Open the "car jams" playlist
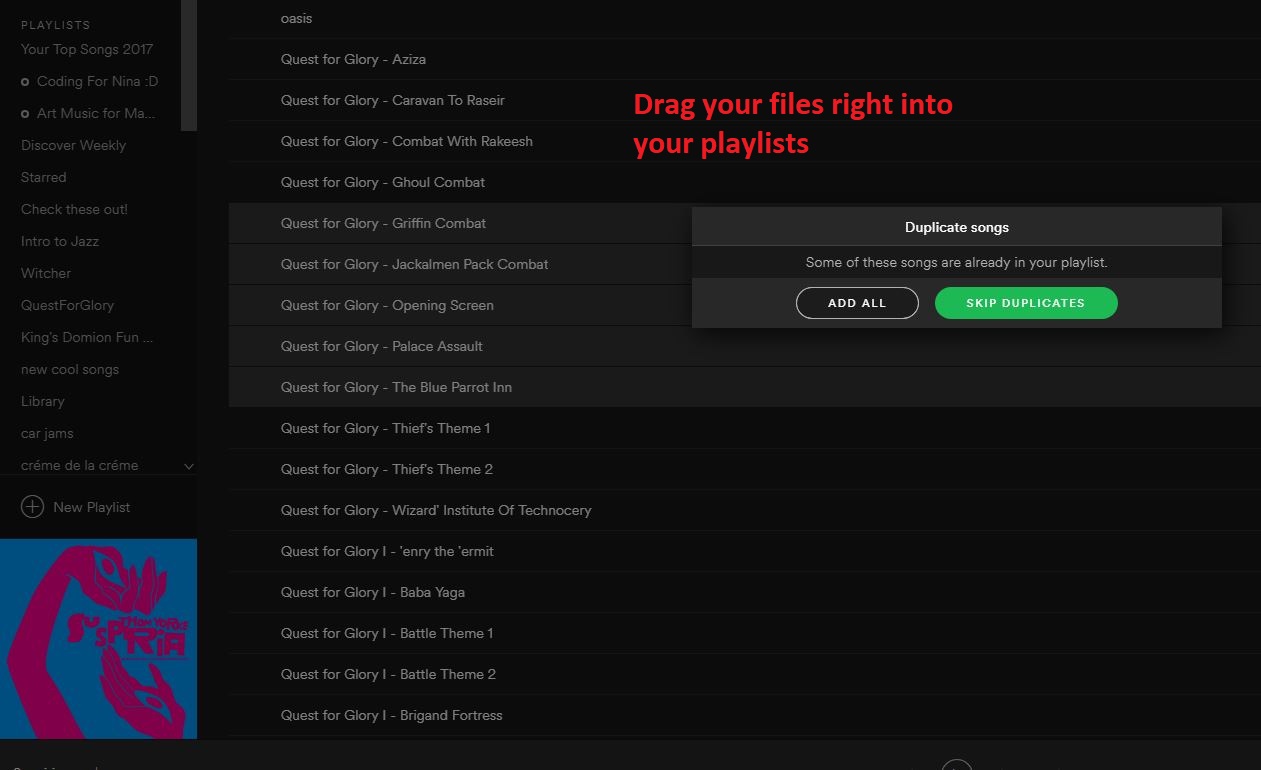Viewport: 1261px width, 770px height. pyautogui.click(x=47, y=433)
